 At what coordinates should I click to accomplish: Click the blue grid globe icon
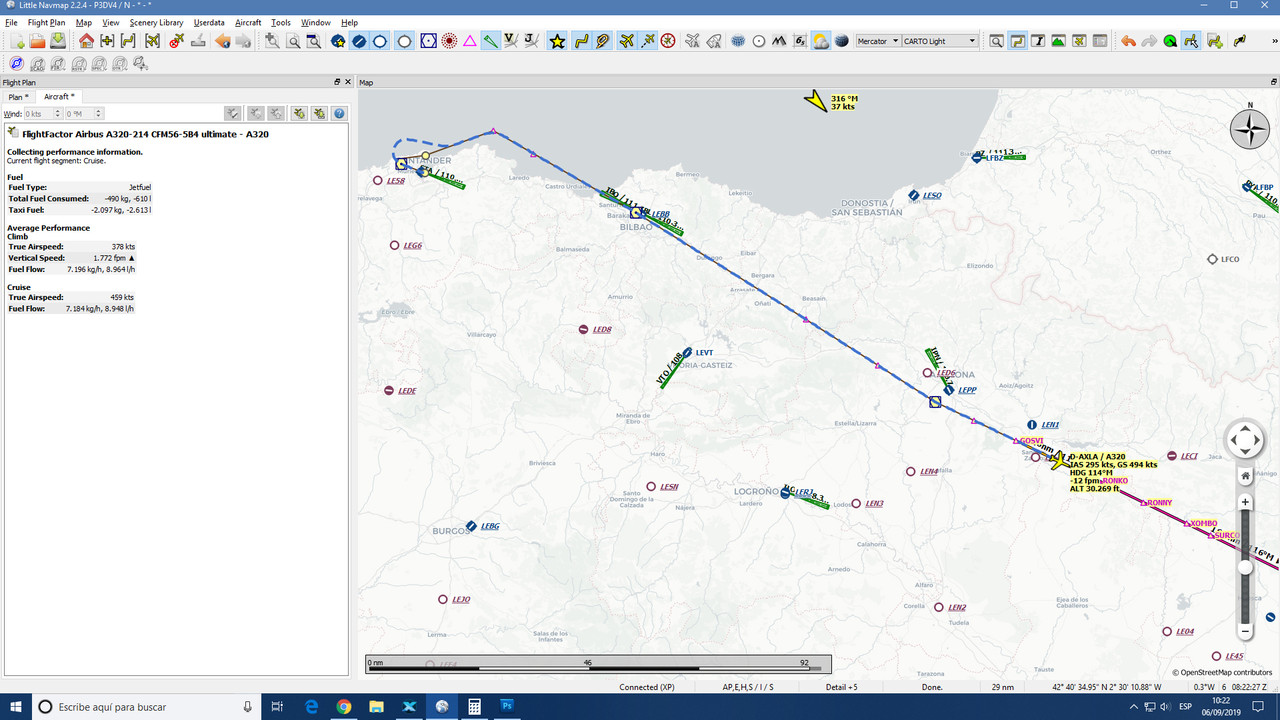738,41
